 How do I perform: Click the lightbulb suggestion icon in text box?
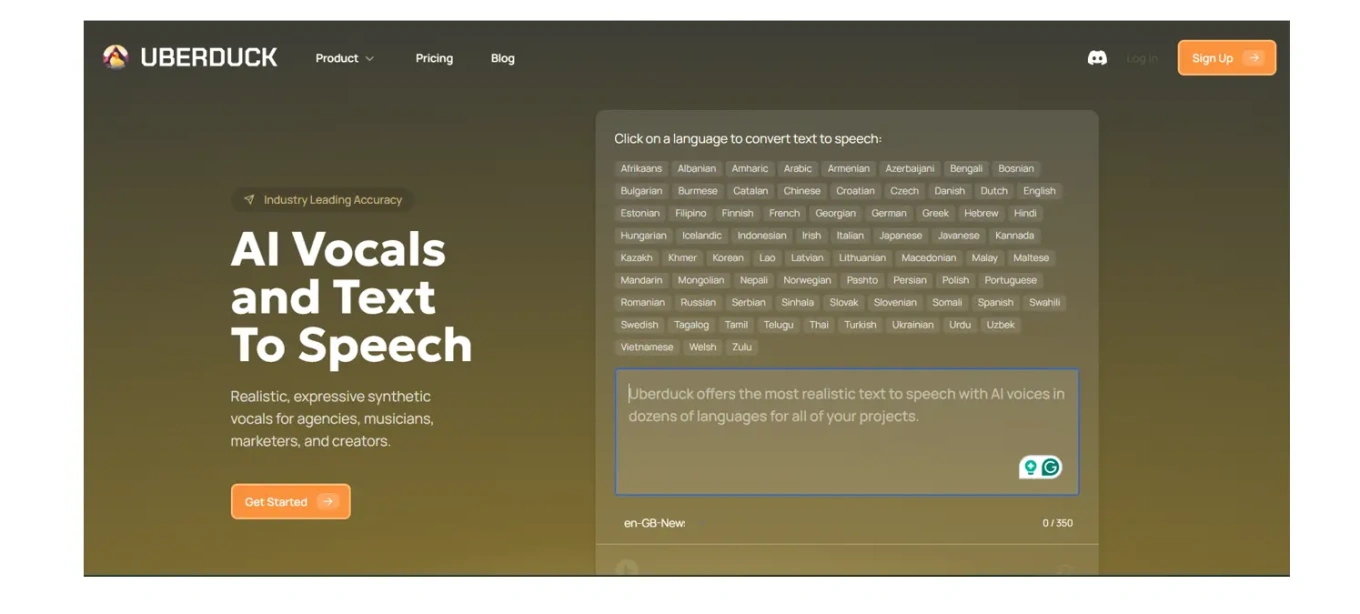(x=1030, y=467)
